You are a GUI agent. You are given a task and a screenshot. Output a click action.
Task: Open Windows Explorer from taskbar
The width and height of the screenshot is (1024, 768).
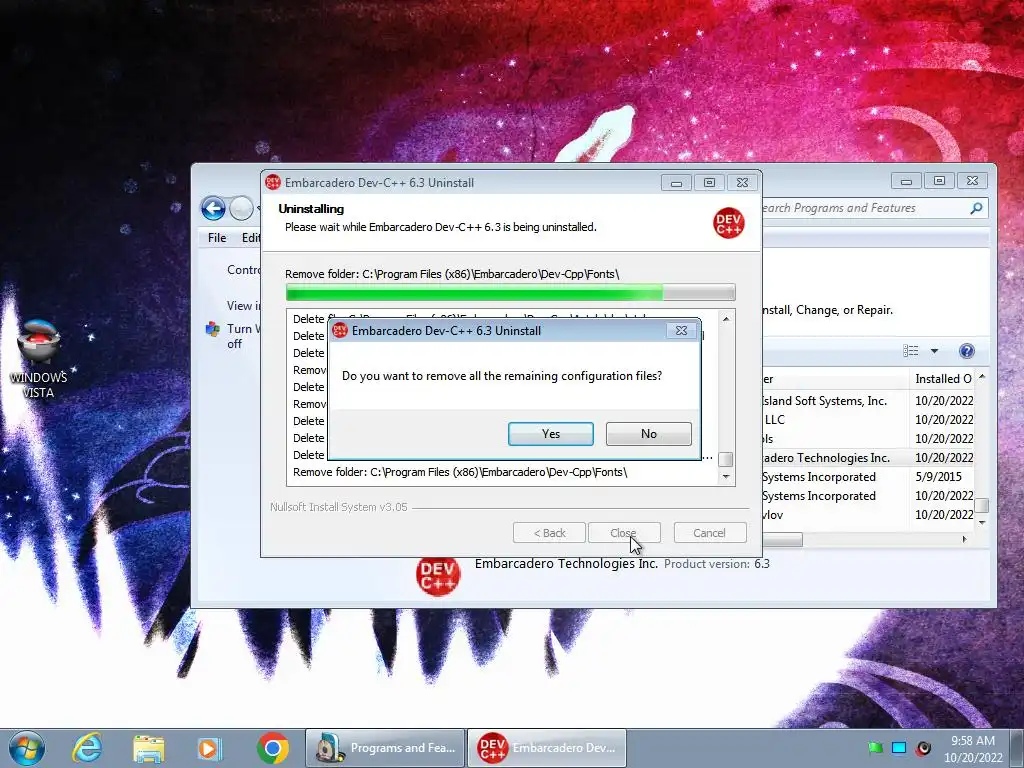[x=148, y=748]
